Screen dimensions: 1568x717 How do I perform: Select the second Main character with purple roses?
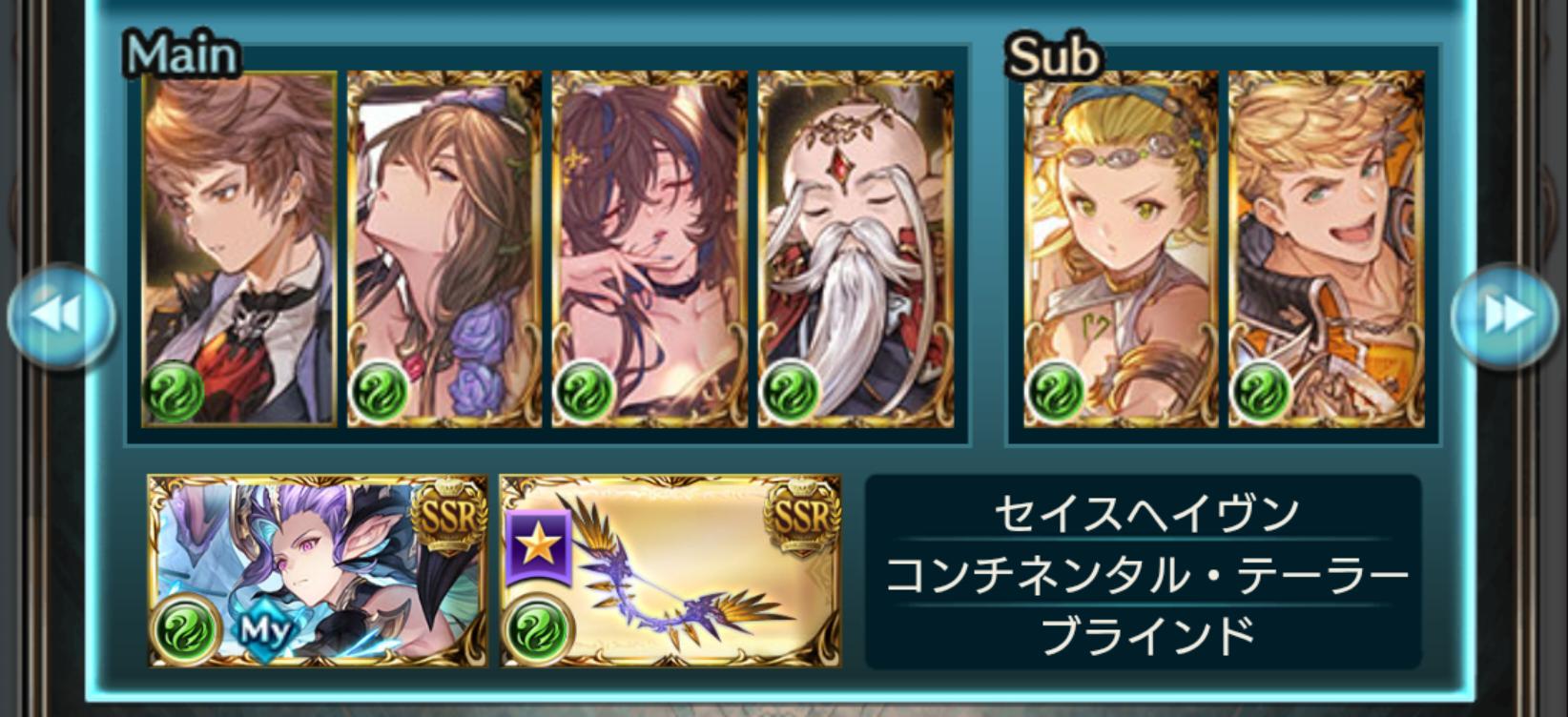click(444, 249)
